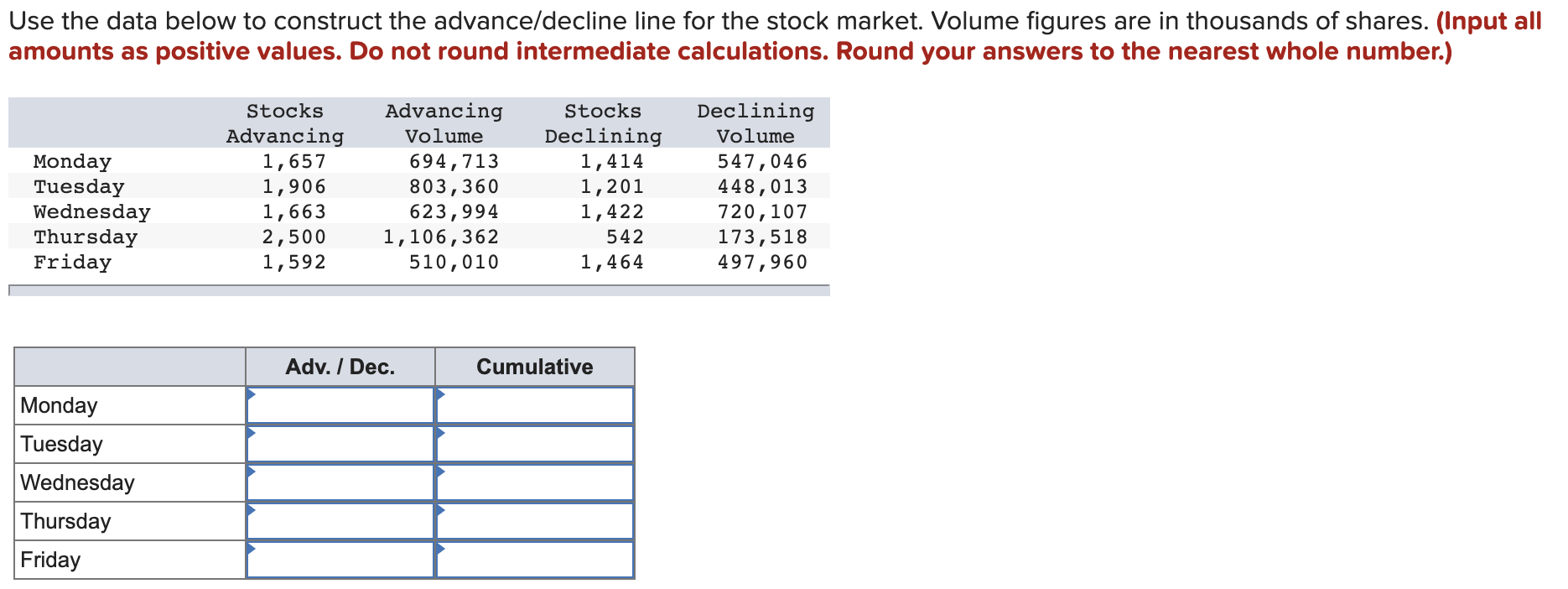Viewport: 1568px width, 589px height.
Task: Click the blue marker in Friday's Cumulative cell
Action: pos(439,549)
